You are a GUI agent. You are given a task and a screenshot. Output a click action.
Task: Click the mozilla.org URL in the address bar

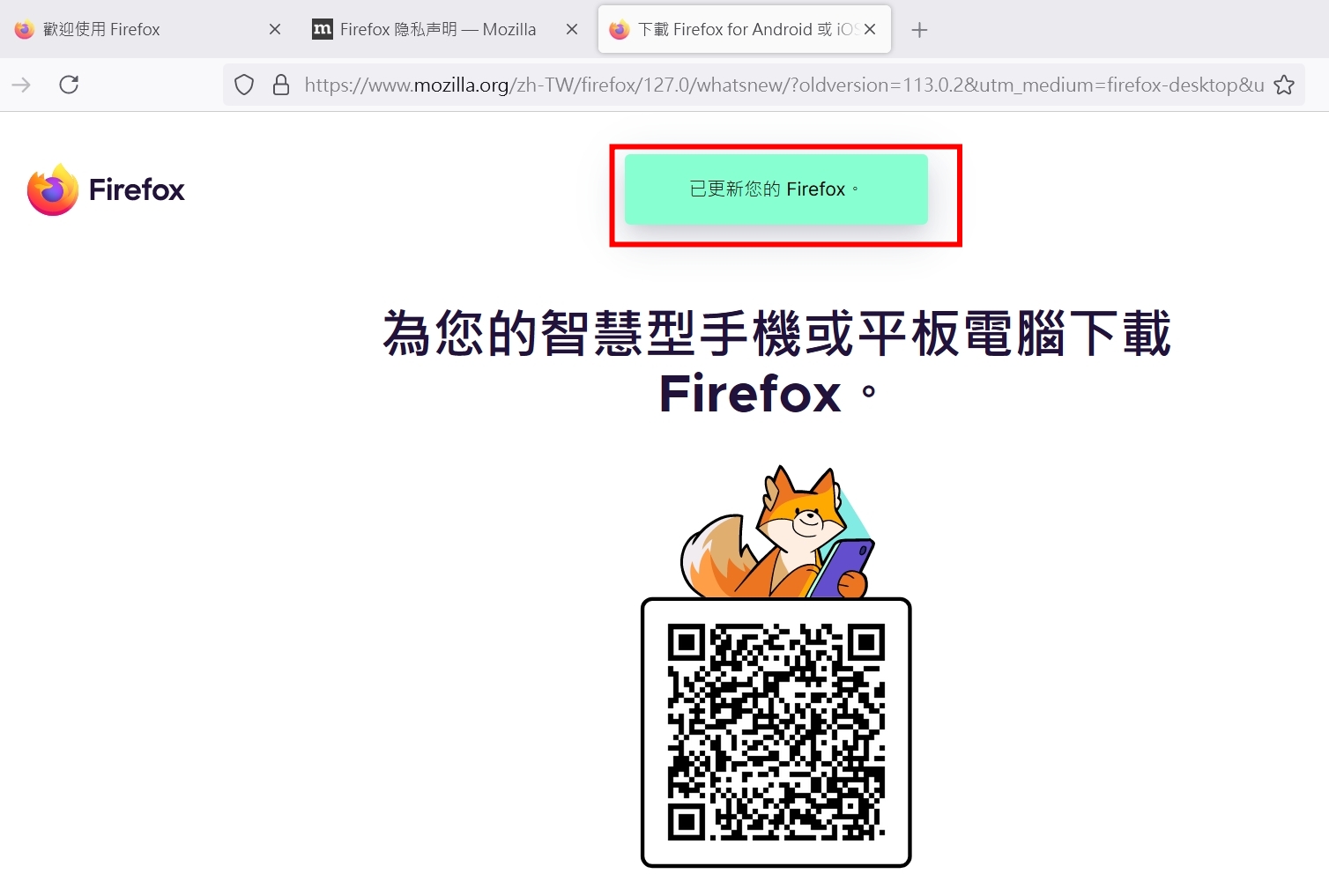pos(784,85)
